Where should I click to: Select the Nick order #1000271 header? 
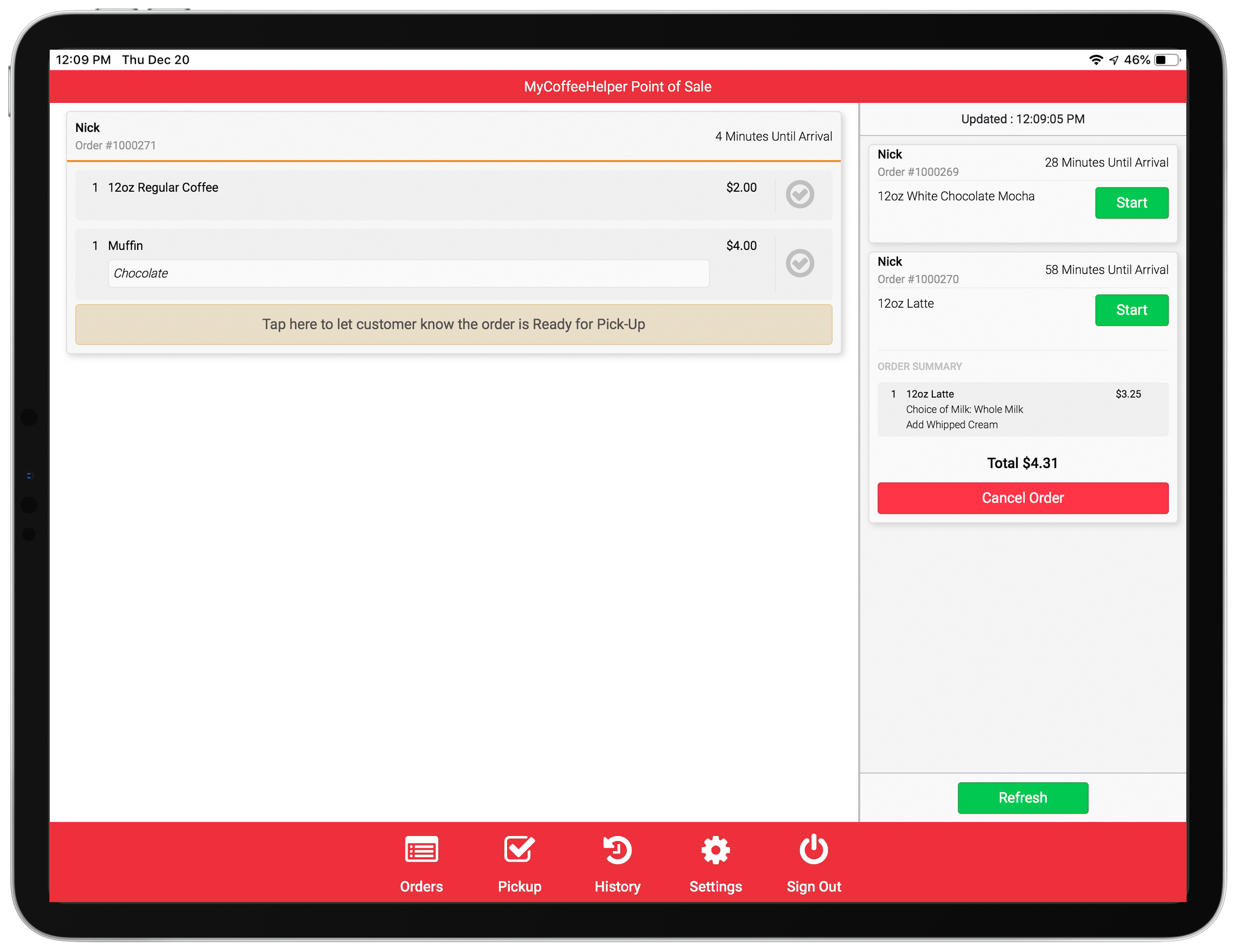(453, 136)
